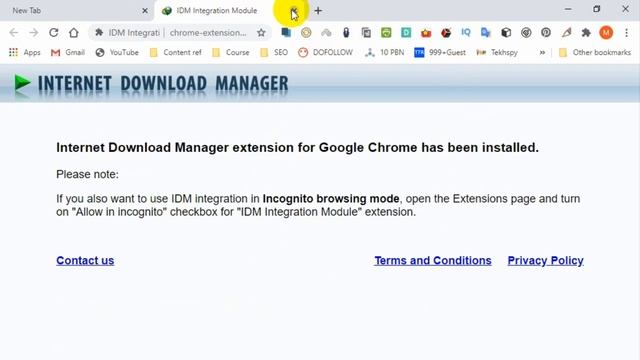Open the Contact us link
The height and width of the screenshot is (360, 640).
pyautogui.click(x=85, y=260)
